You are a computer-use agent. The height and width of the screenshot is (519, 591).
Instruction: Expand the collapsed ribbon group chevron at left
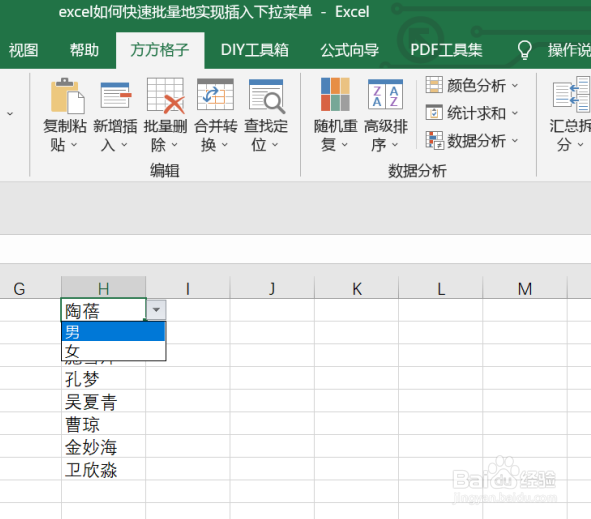[x=10, y=113]
